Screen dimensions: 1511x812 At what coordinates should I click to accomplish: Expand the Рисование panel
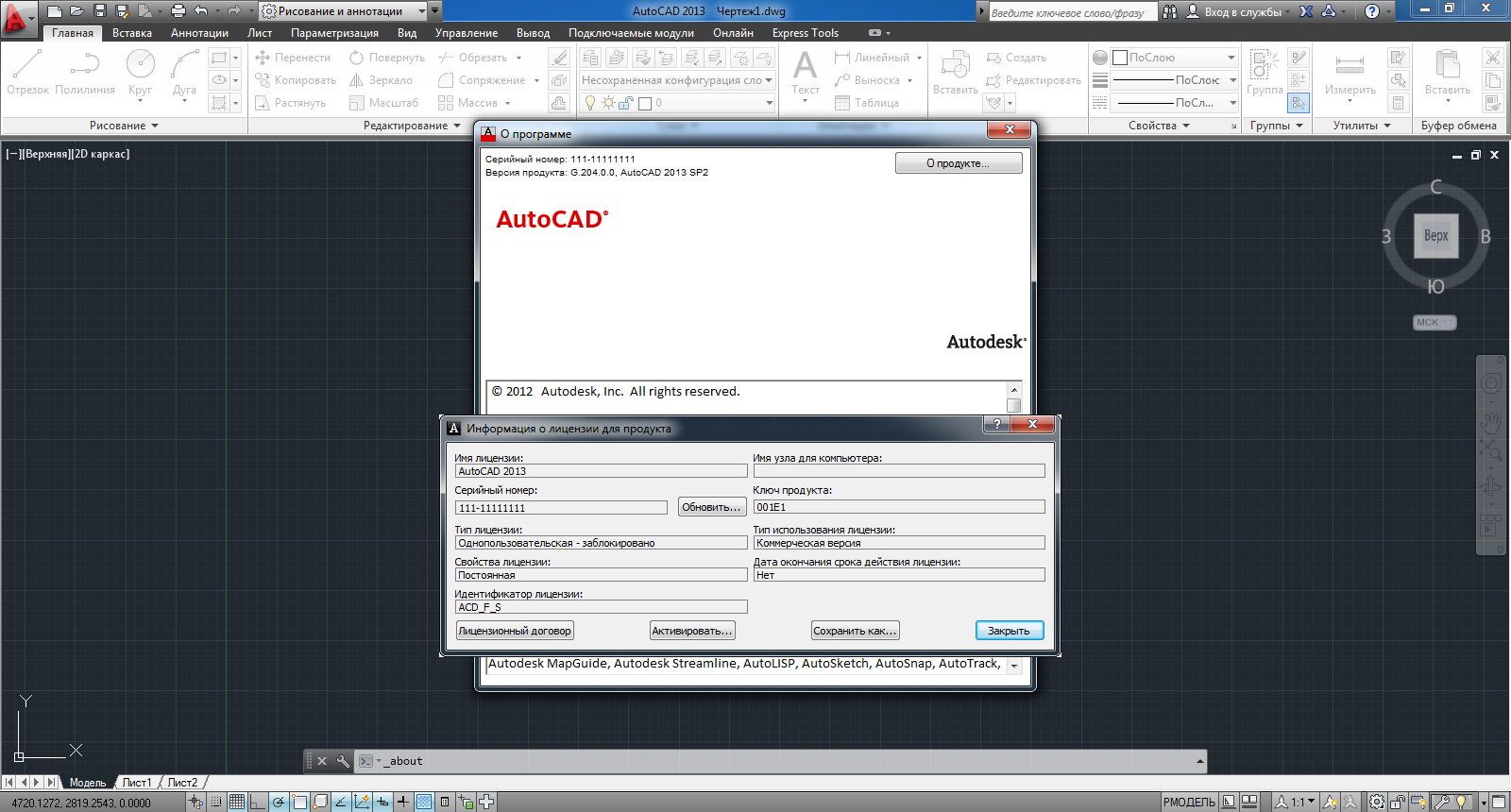[124, 126]
